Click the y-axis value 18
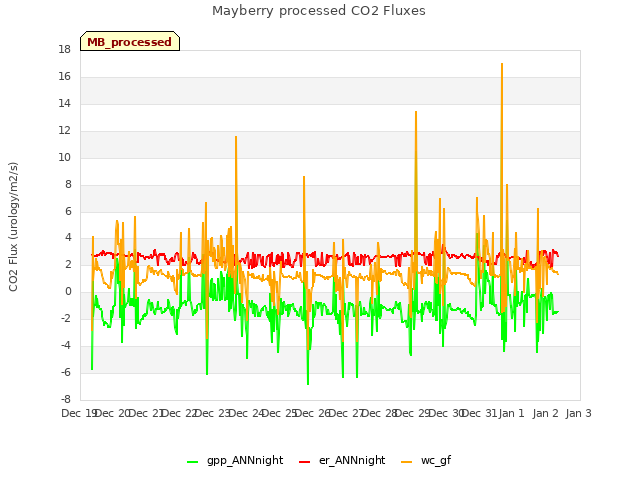The width and height of the screenshot is (640, 480). 64,50
